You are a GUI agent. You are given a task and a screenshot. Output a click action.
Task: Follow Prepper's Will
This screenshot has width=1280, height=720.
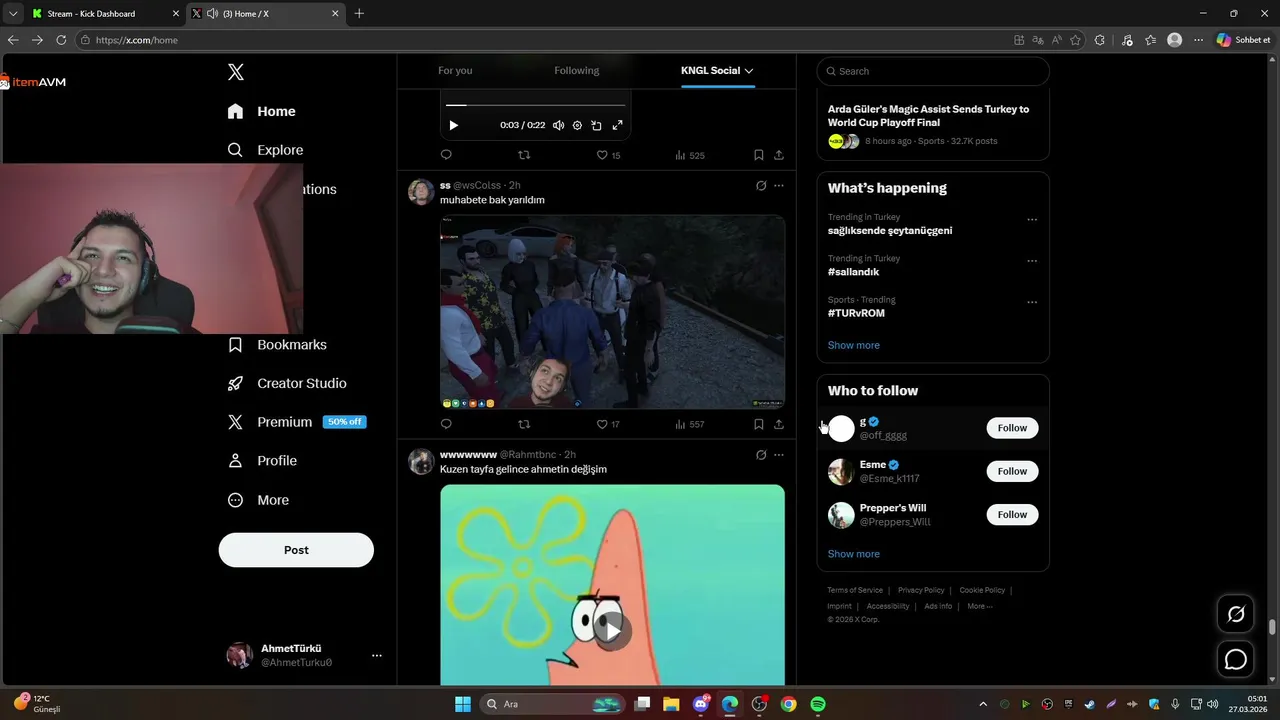coord(1012,515)
